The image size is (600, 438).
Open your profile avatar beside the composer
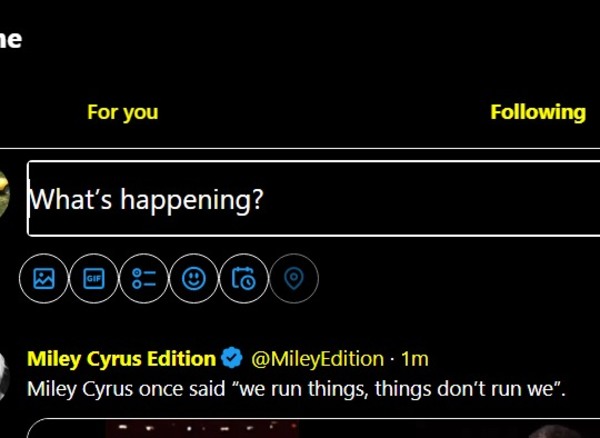(x=5, y=194)
